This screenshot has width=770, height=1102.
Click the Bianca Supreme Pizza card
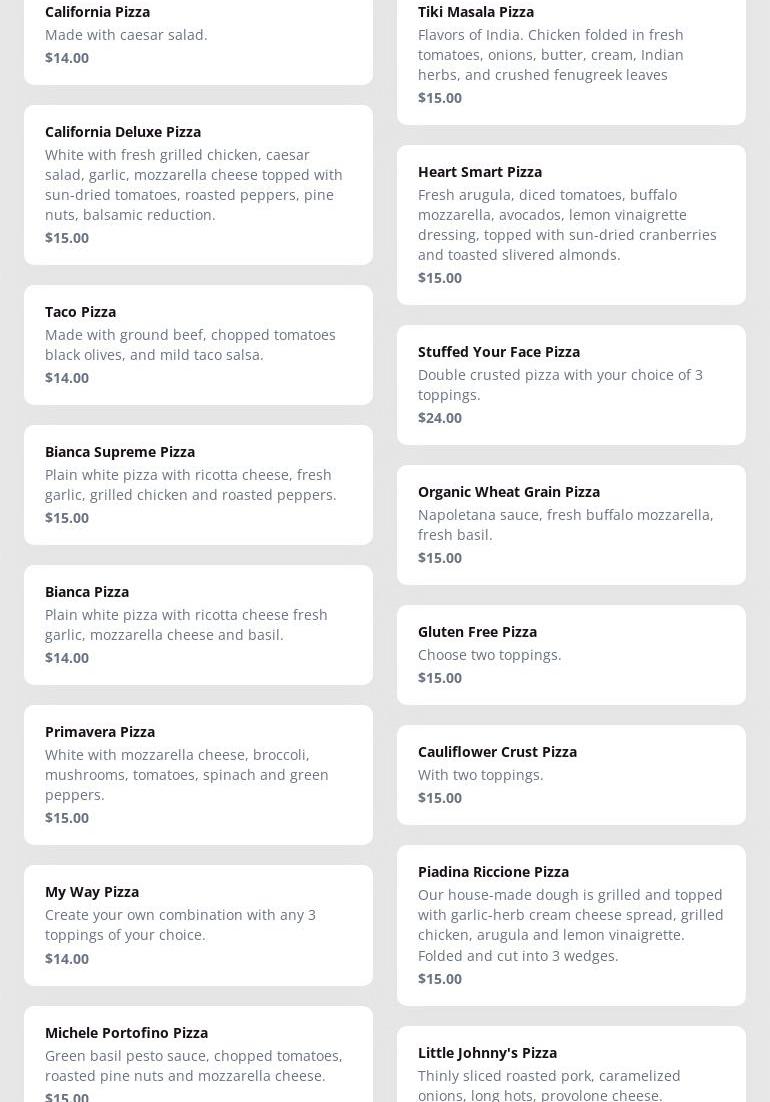(x=198, y=485)
